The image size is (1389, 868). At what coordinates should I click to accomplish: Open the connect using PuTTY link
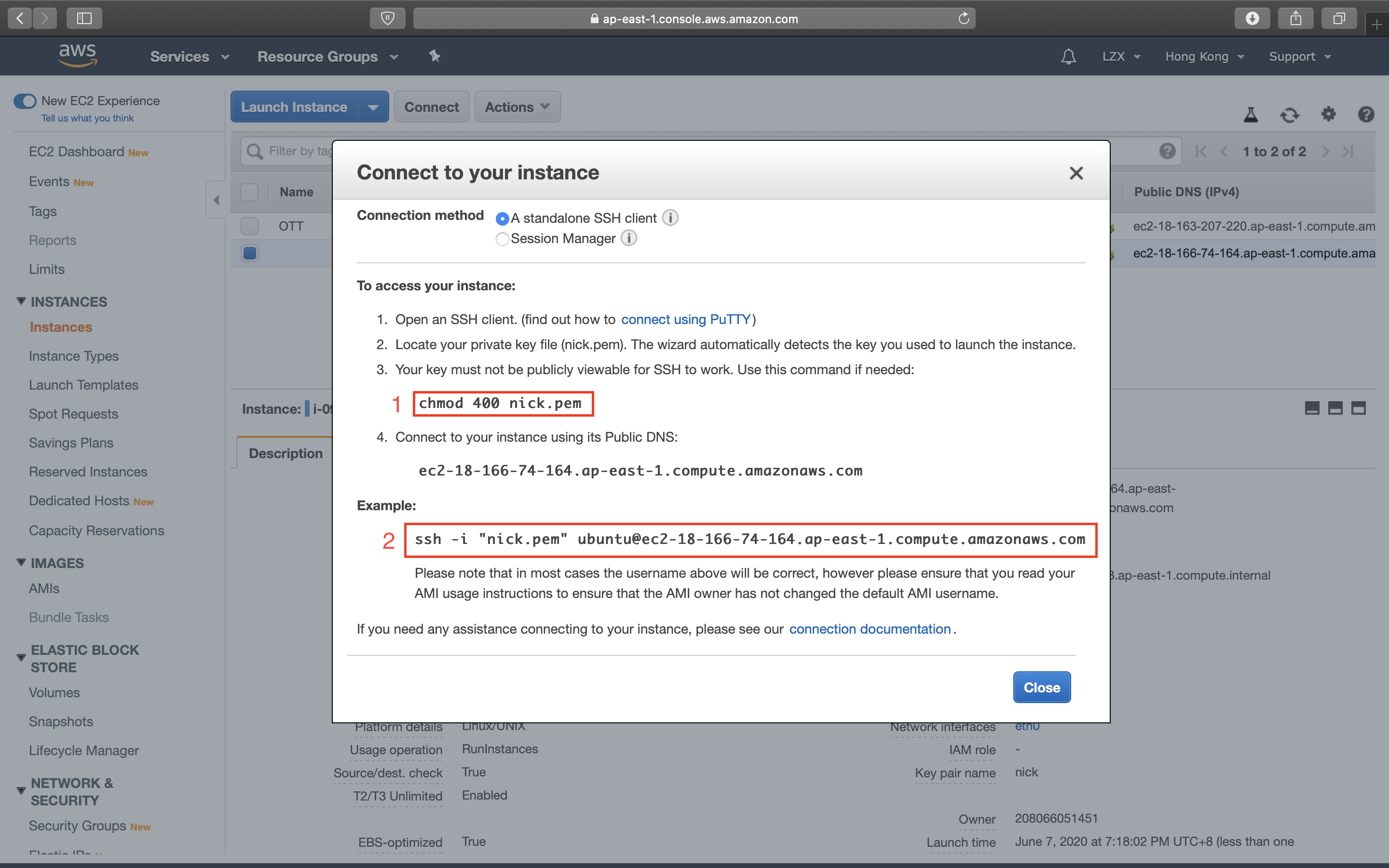(686, 319)
